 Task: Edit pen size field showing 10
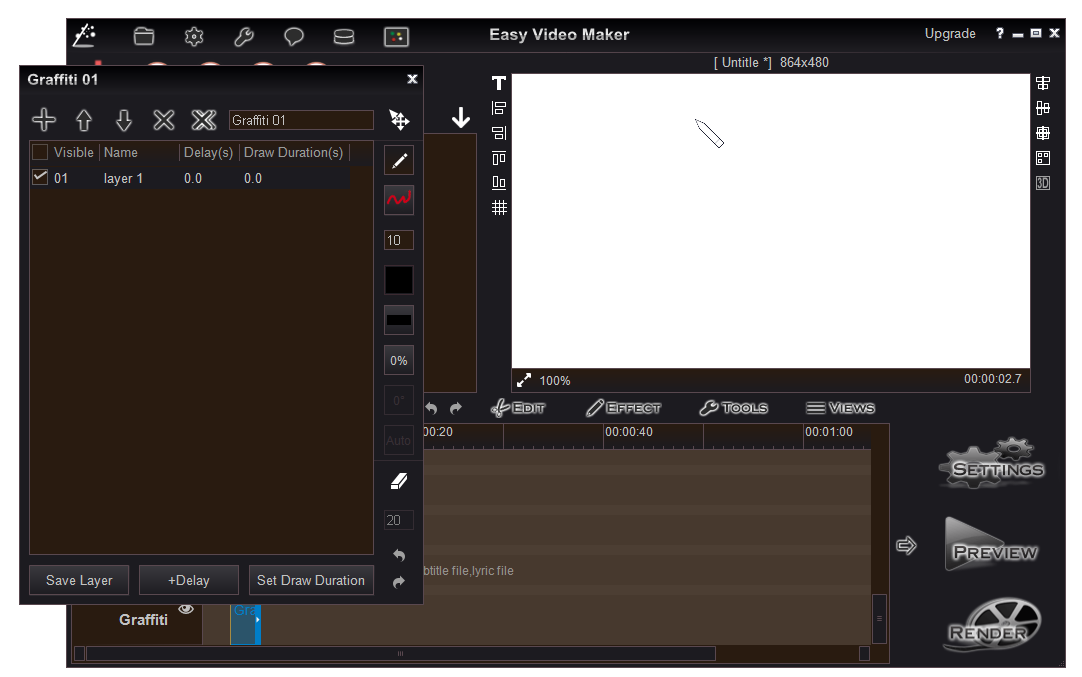coord(399,240)
